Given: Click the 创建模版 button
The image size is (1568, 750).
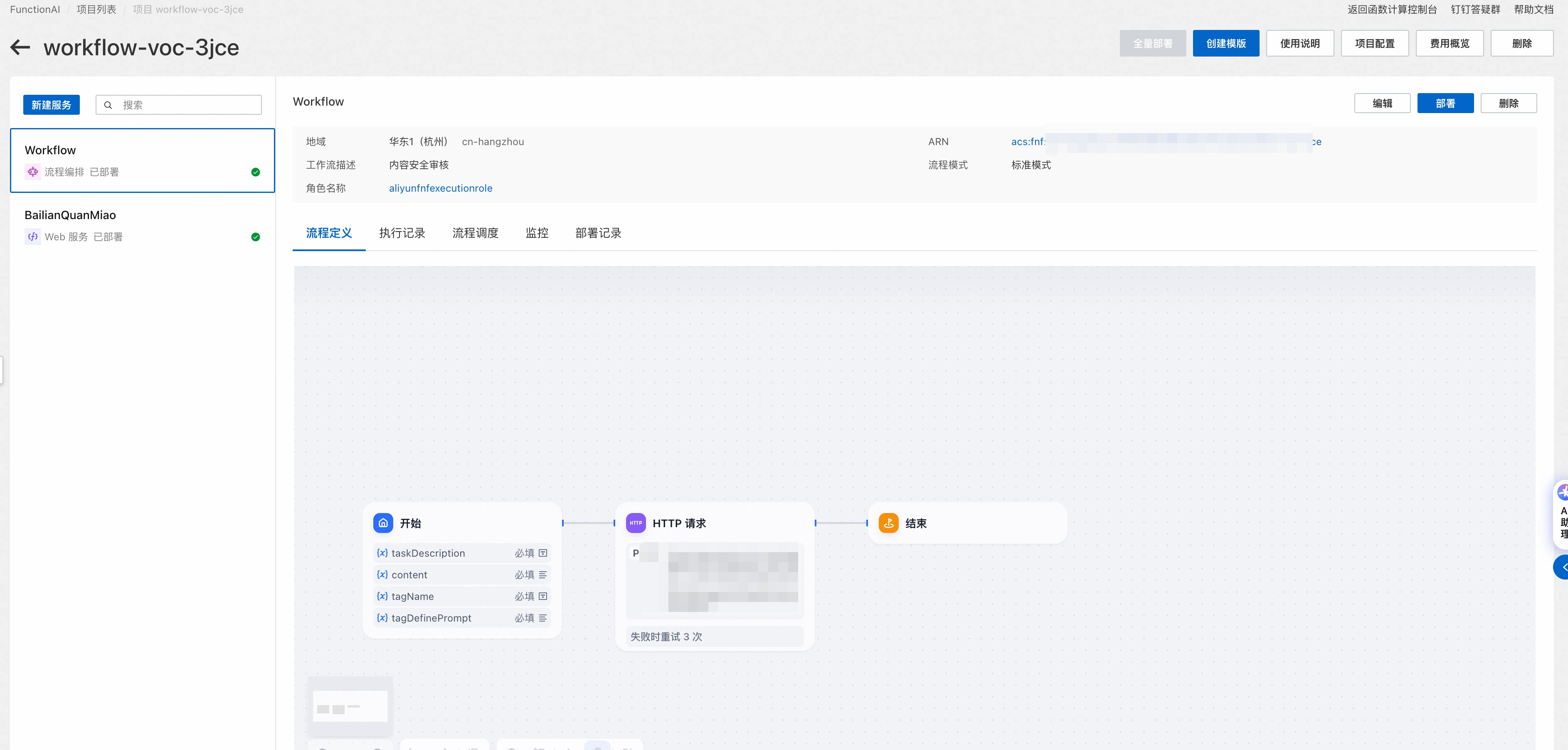Looking at the screenshot, I should click(x=1225, y=44).
